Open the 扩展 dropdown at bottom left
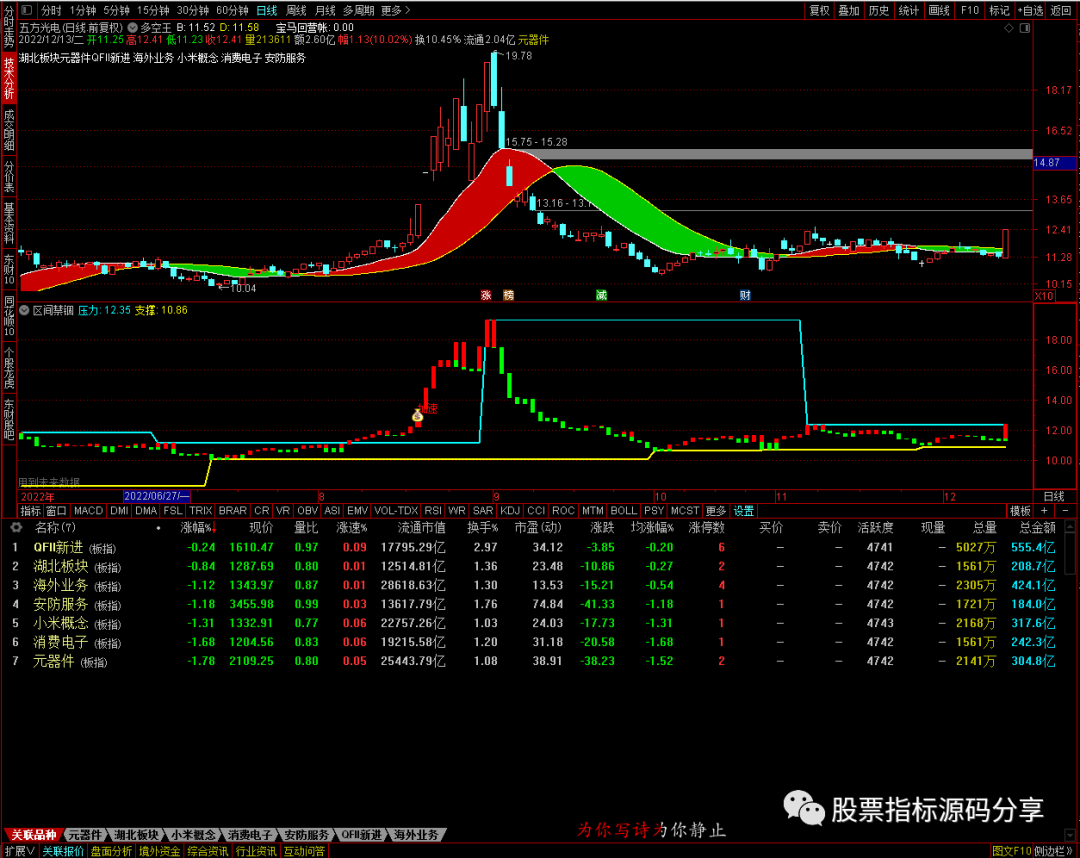This screenshot has width=1080, height=858. pos(19,851)
